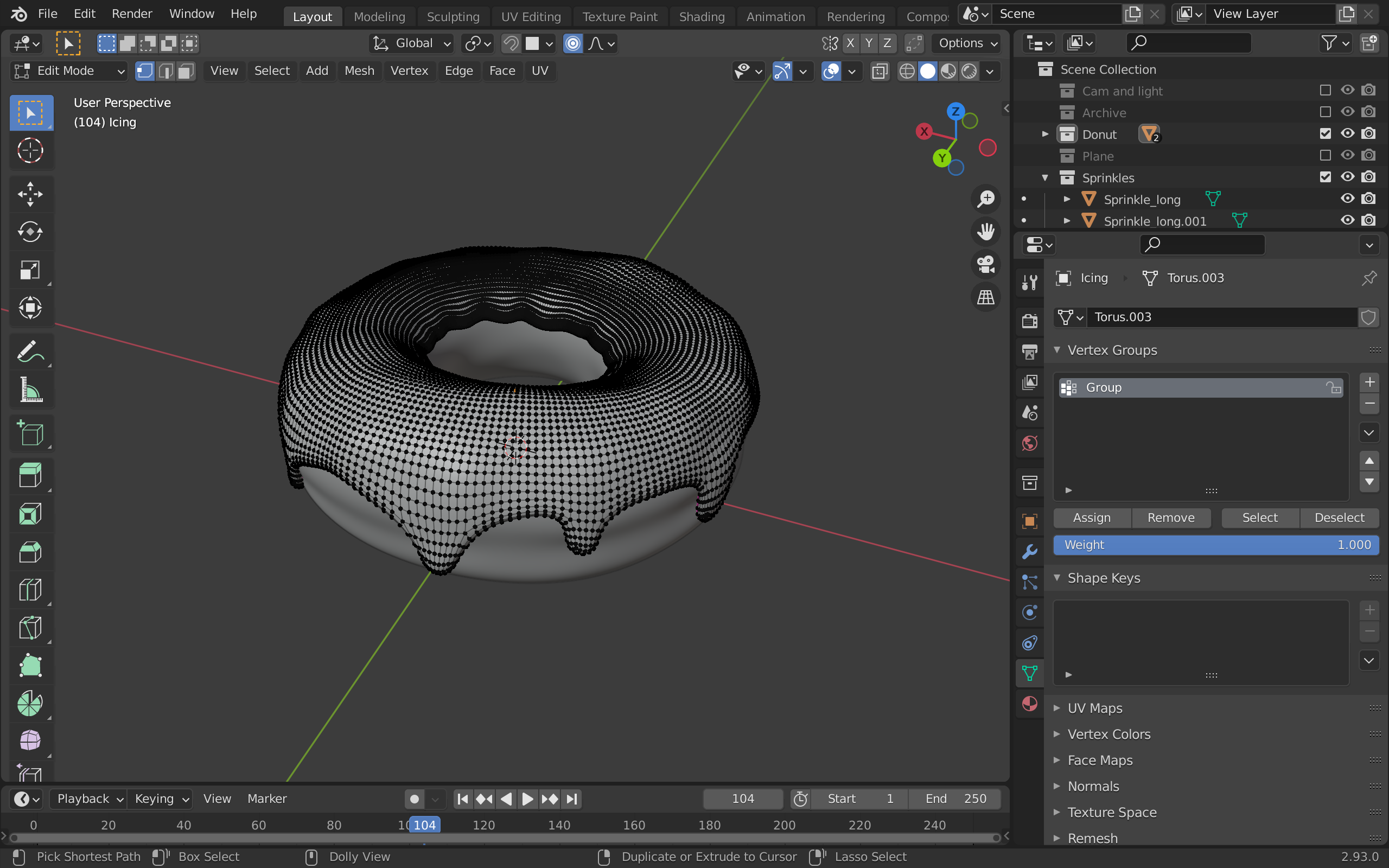Select the Cursor tool in toolbar
Image resolution: width=1389 pixels, height=868 pixels.
(x=30, y=150)
